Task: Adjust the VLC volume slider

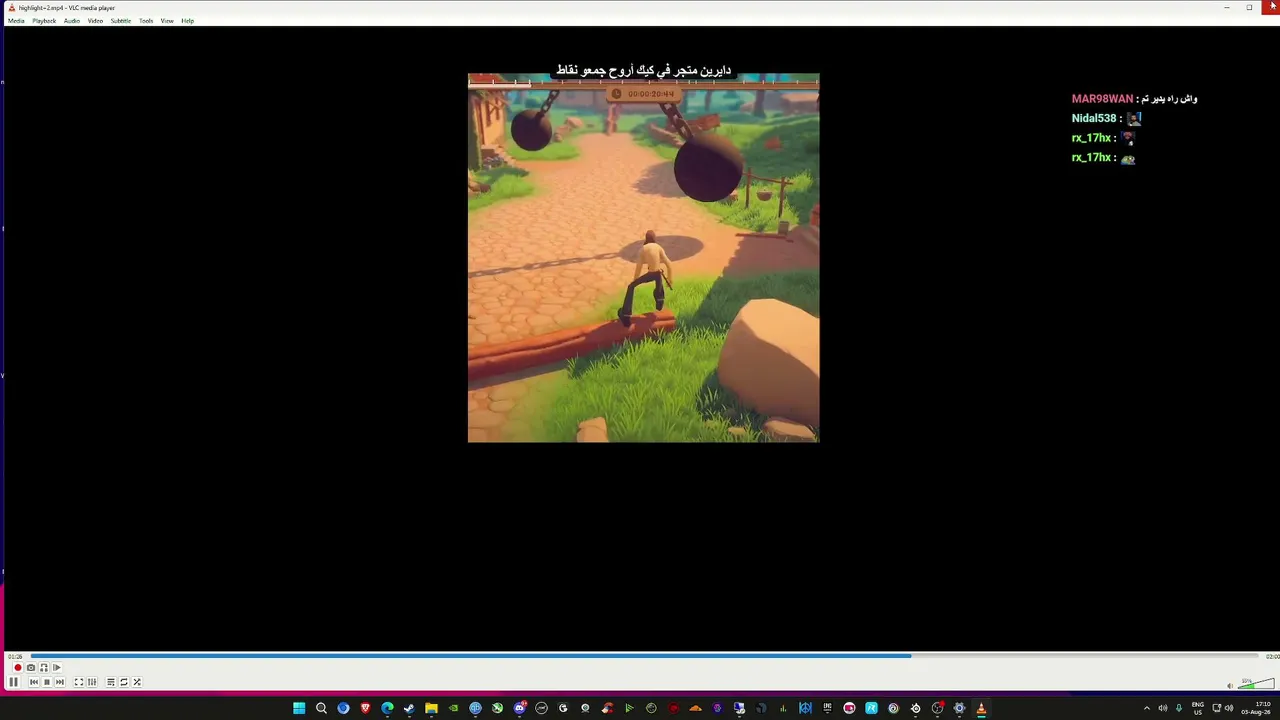Action: point(1257,684)
